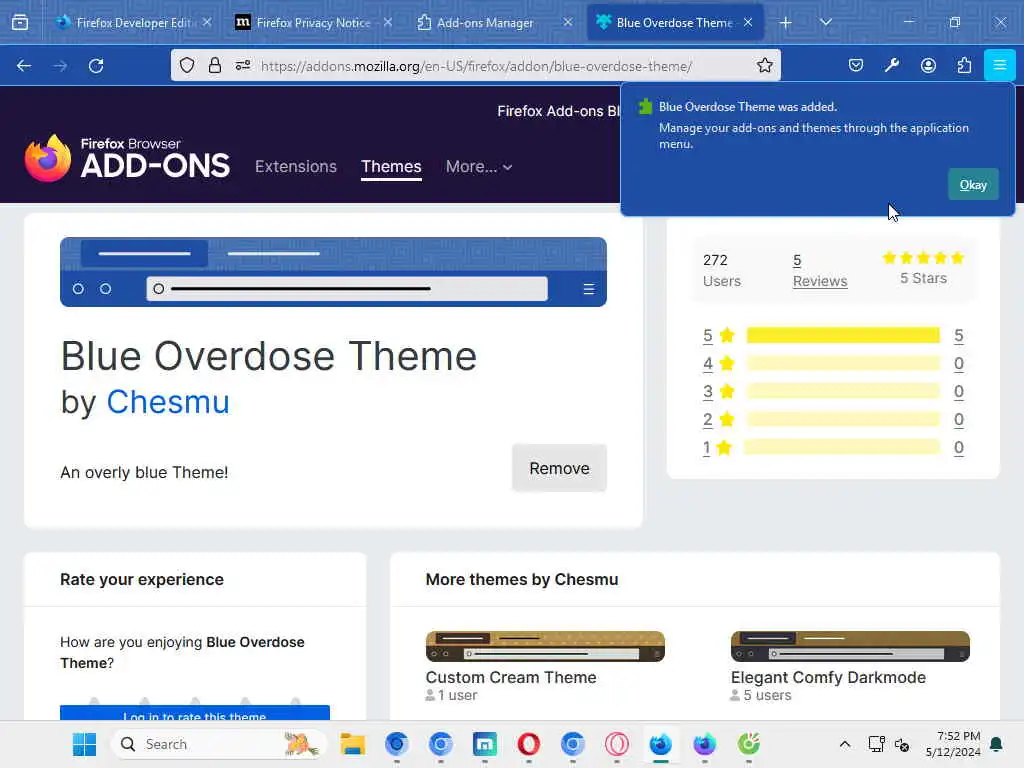
Task: Open the green app icon on taskbar
Action: pos(748,744)
